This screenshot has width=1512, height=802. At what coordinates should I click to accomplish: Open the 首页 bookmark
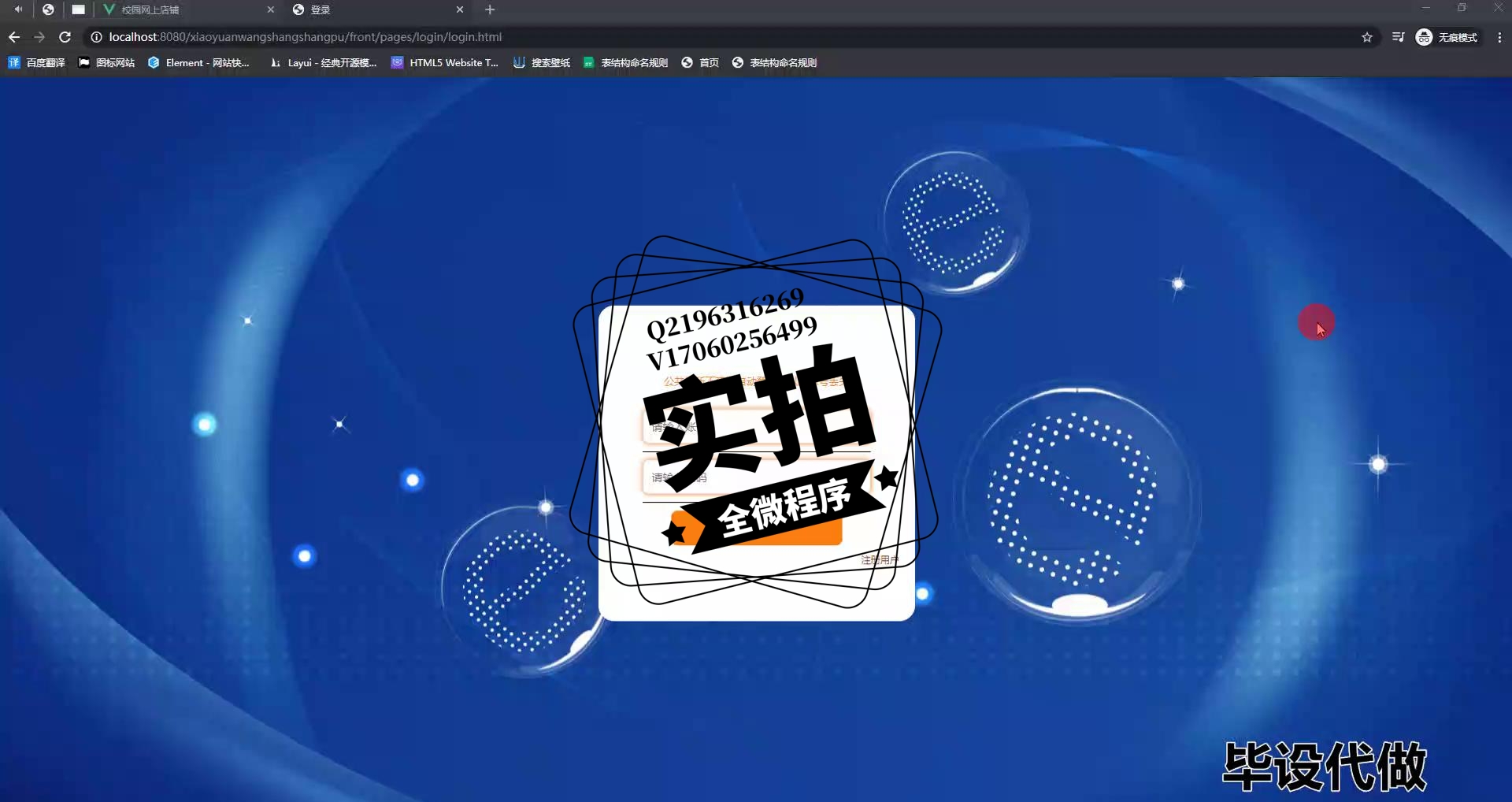pos(700,62)
